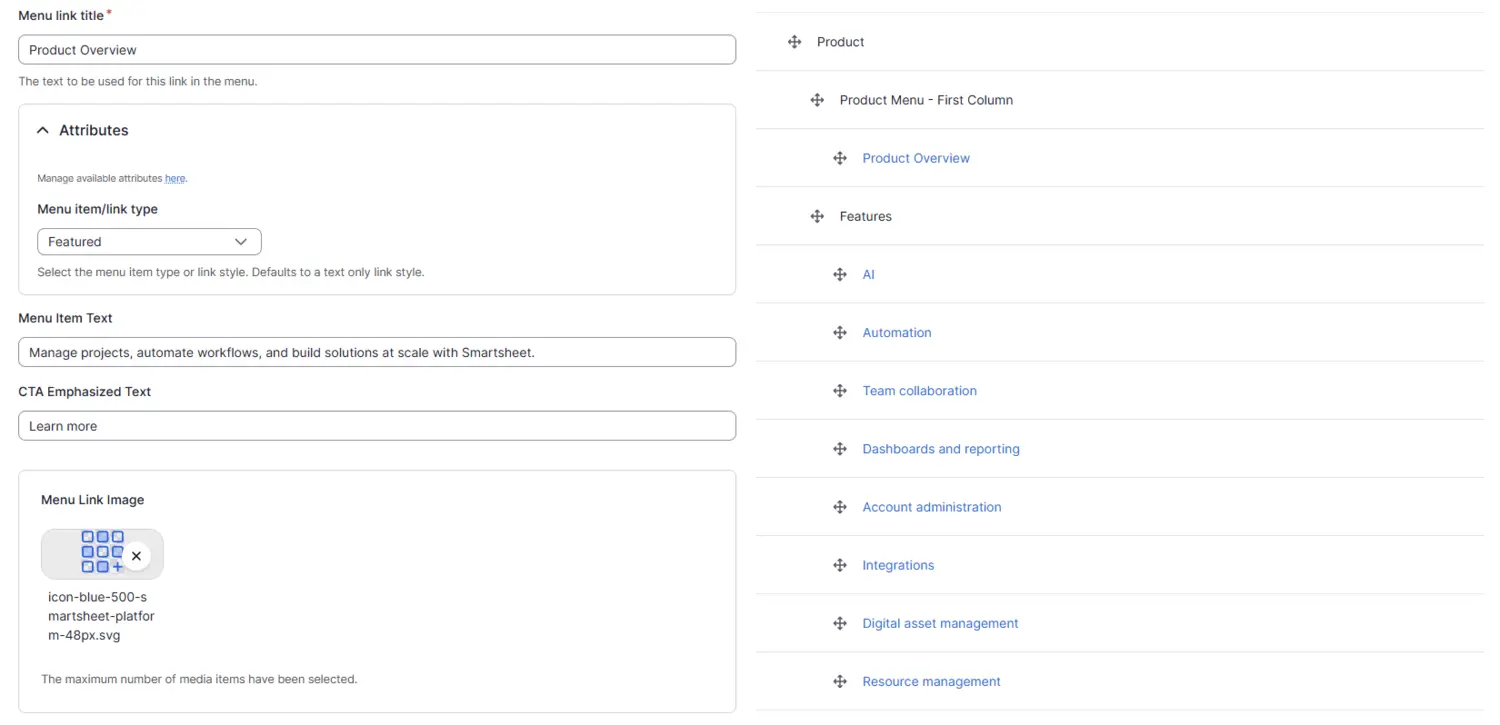Click the move icon beside Product Menu - First Column

tap(816, 100)
